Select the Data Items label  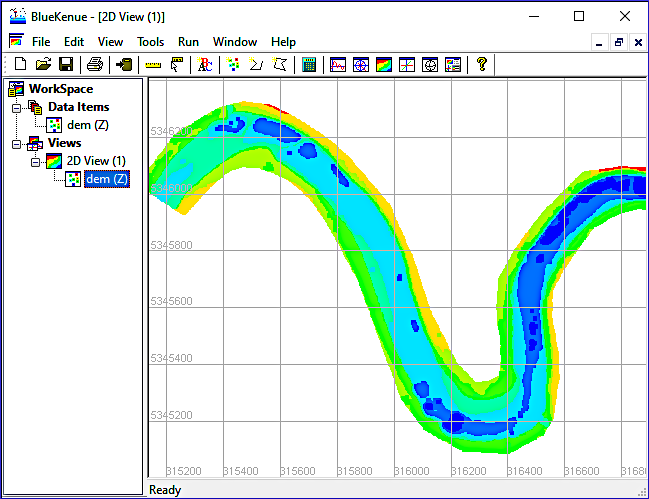pyautogui.click(x=79, y=107)
